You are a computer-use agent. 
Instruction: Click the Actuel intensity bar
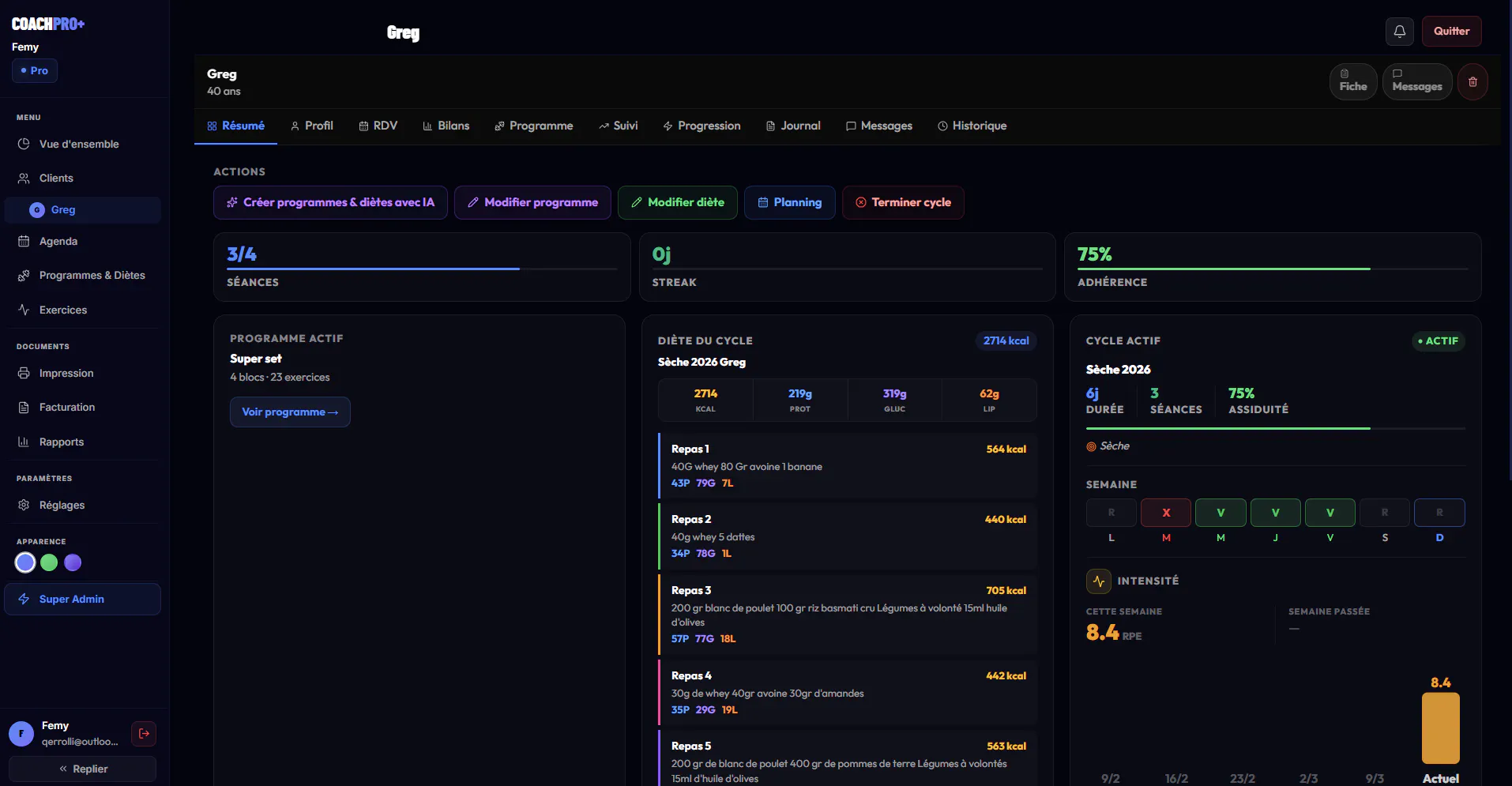click(x=1440, y=728)
